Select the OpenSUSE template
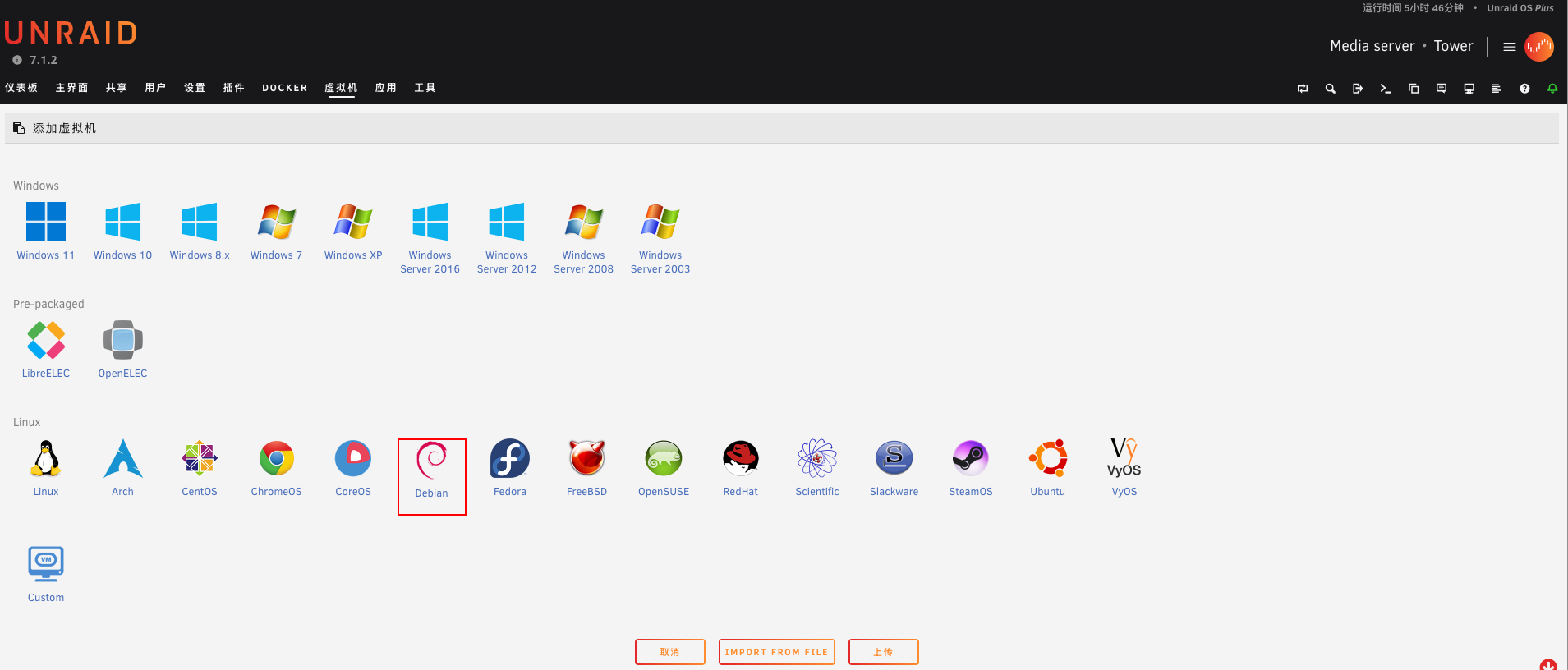This screenshot has height=670, width=1568. pos(664,467)
